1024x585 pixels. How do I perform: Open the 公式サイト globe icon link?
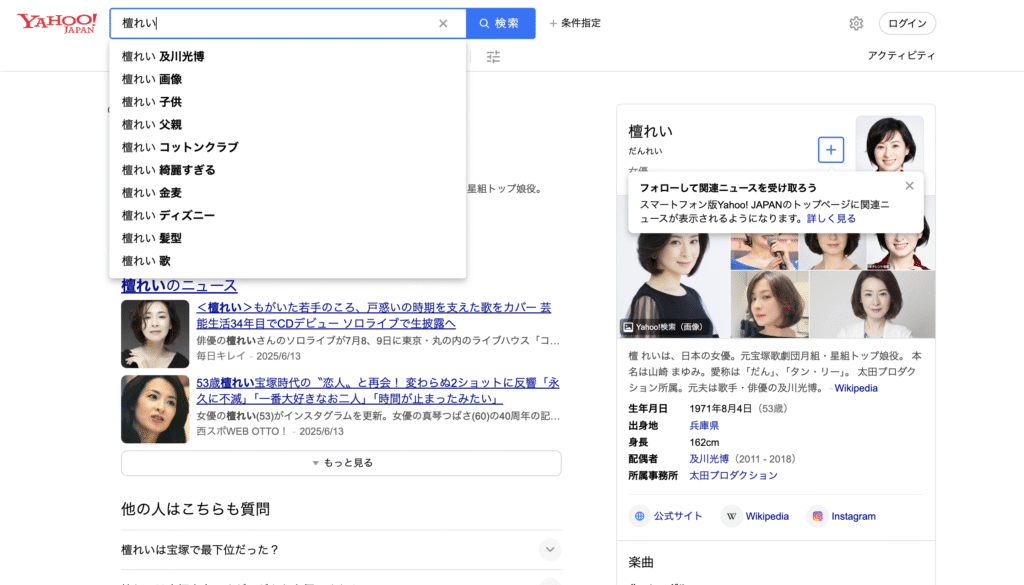[x=665, y=516]
